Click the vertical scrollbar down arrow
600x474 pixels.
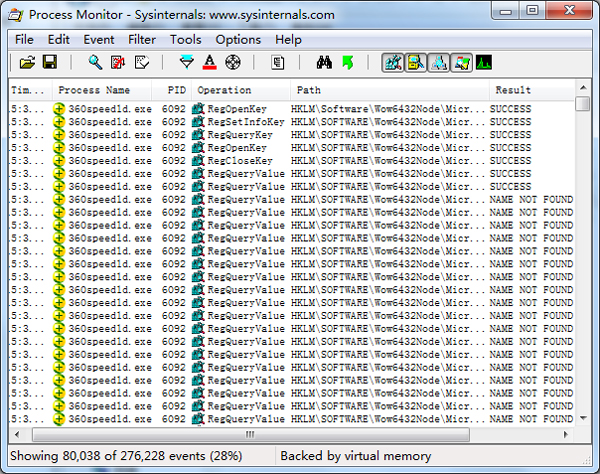583,418
